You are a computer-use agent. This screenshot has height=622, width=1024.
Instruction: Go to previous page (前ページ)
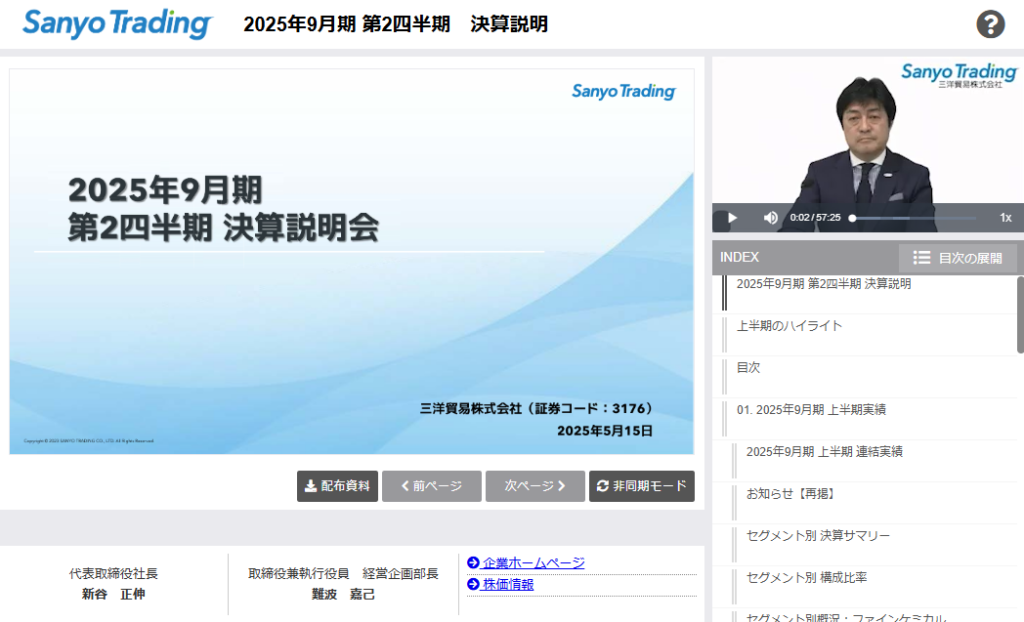pos(432,486)
